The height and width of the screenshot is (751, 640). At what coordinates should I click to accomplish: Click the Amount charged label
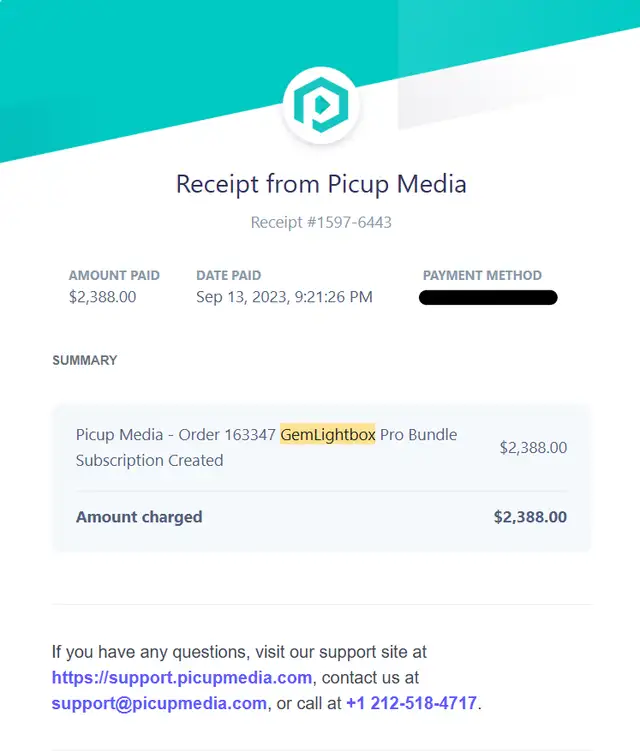139,517
